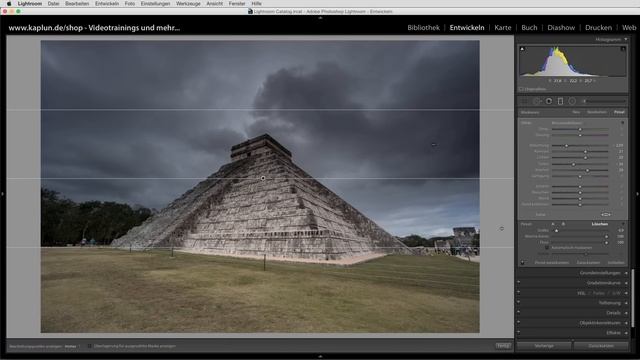Open the Bearbeiten menu
640x360 pixels.
77,4
